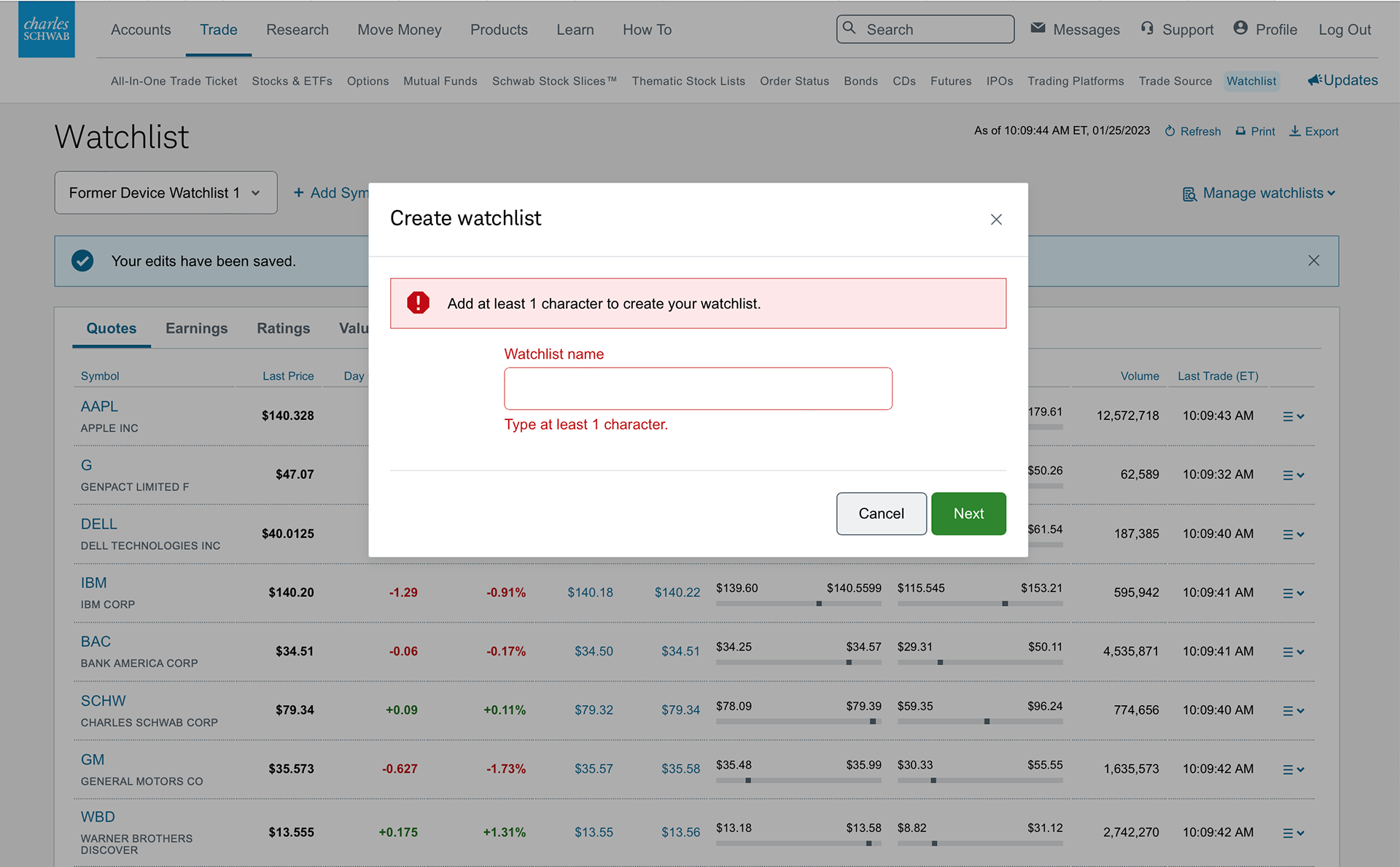Click the Refresh icon link
The height and width of the screenshot is (867, 1400).
1192,131
